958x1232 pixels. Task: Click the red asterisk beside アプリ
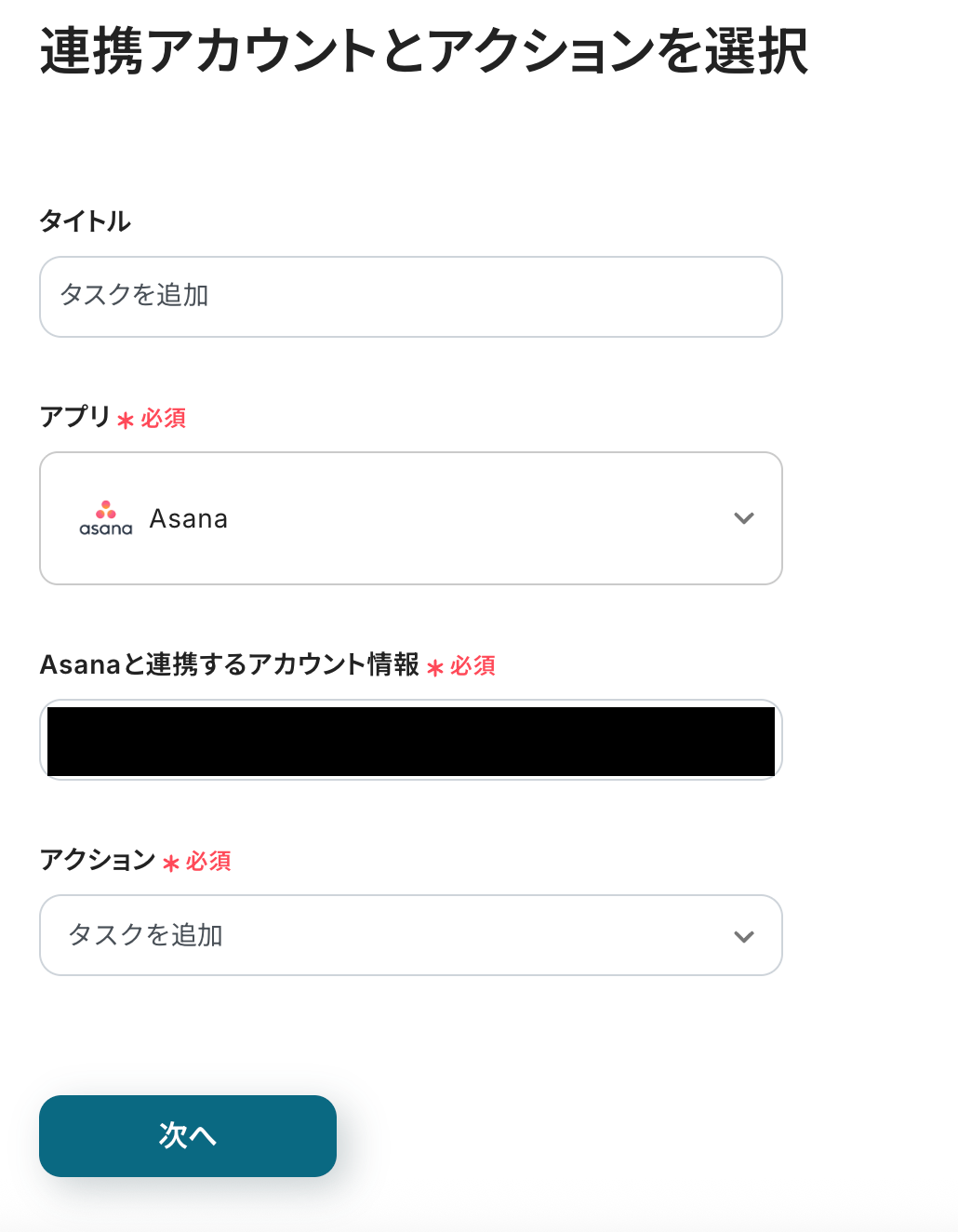126,421
